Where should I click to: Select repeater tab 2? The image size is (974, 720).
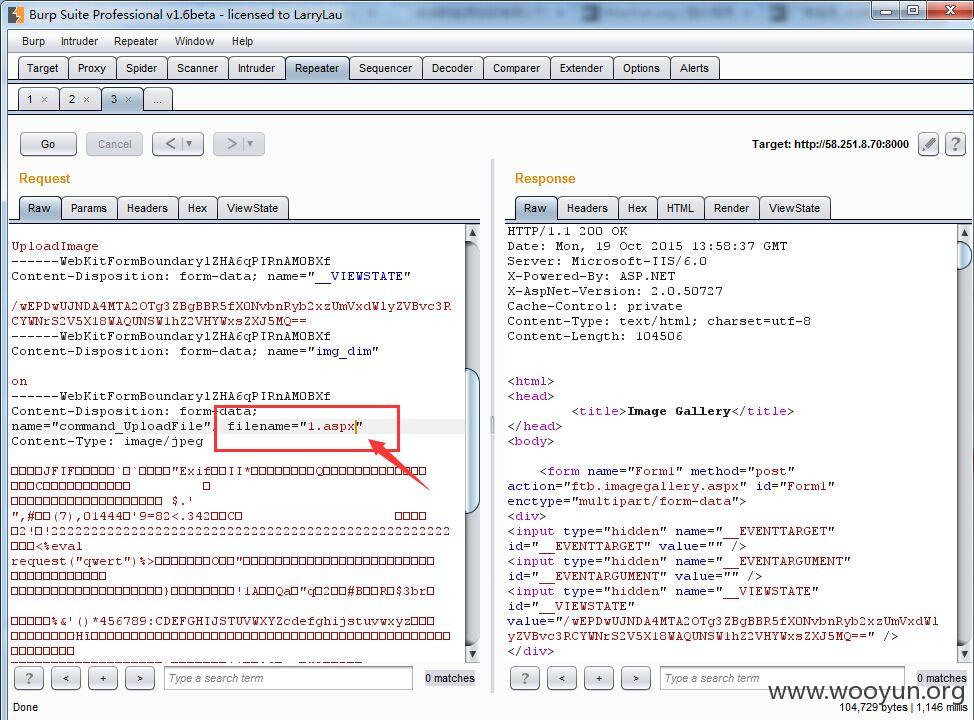point(72,99)
